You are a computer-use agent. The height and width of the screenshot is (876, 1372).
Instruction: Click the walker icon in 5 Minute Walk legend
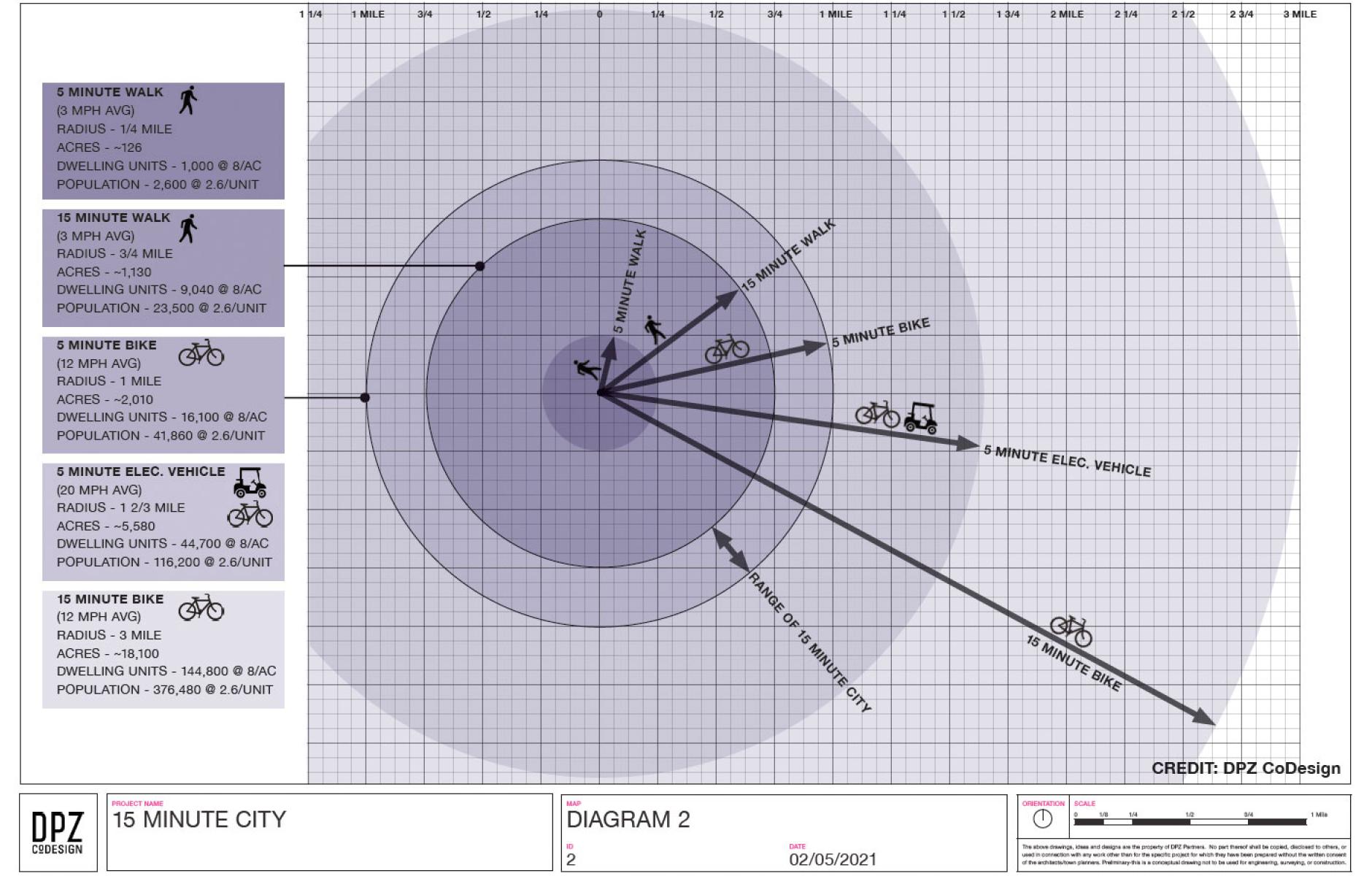[188, 100]
